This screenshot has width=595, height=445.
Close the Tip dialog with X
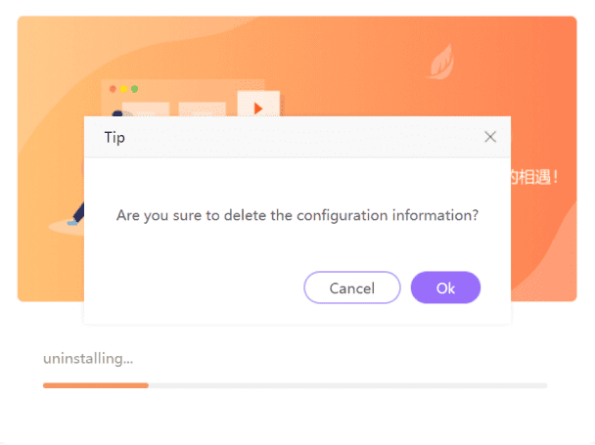tap(490, 137)
